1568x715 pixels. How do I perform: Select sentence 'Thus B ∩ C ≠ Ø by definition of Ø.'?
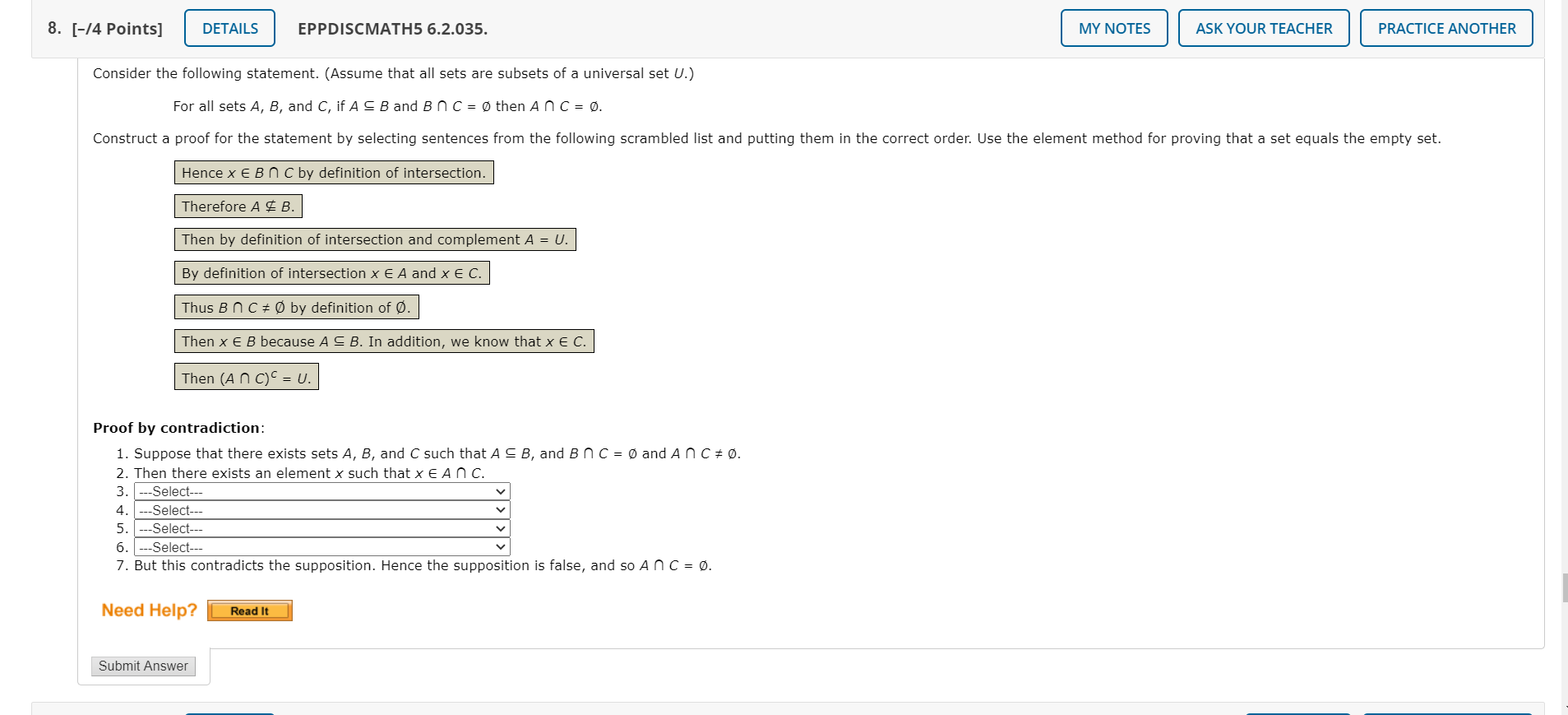[x=295, y=307]
